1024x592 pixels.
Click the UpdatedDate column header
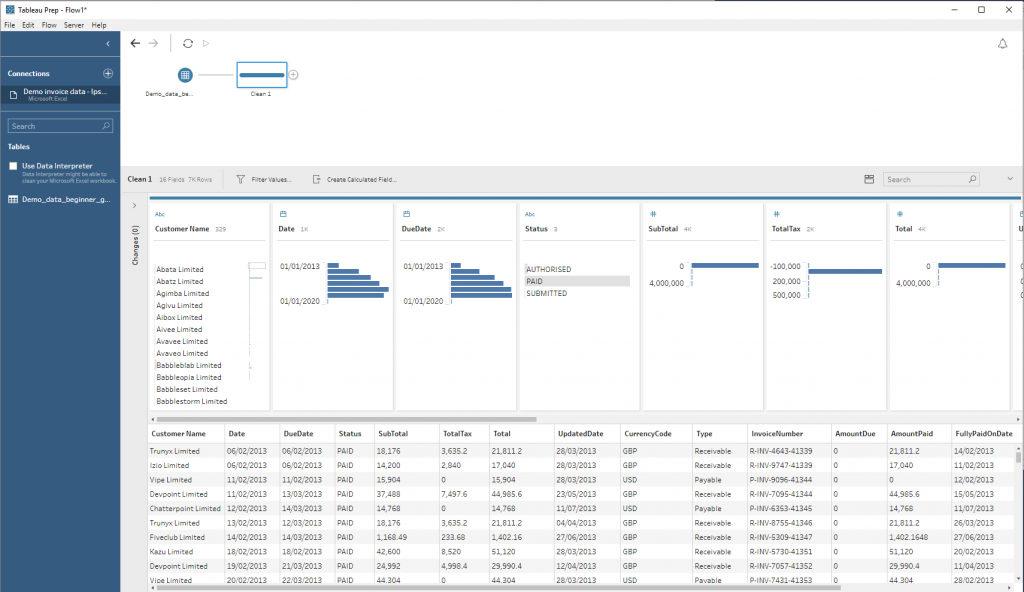586,433
